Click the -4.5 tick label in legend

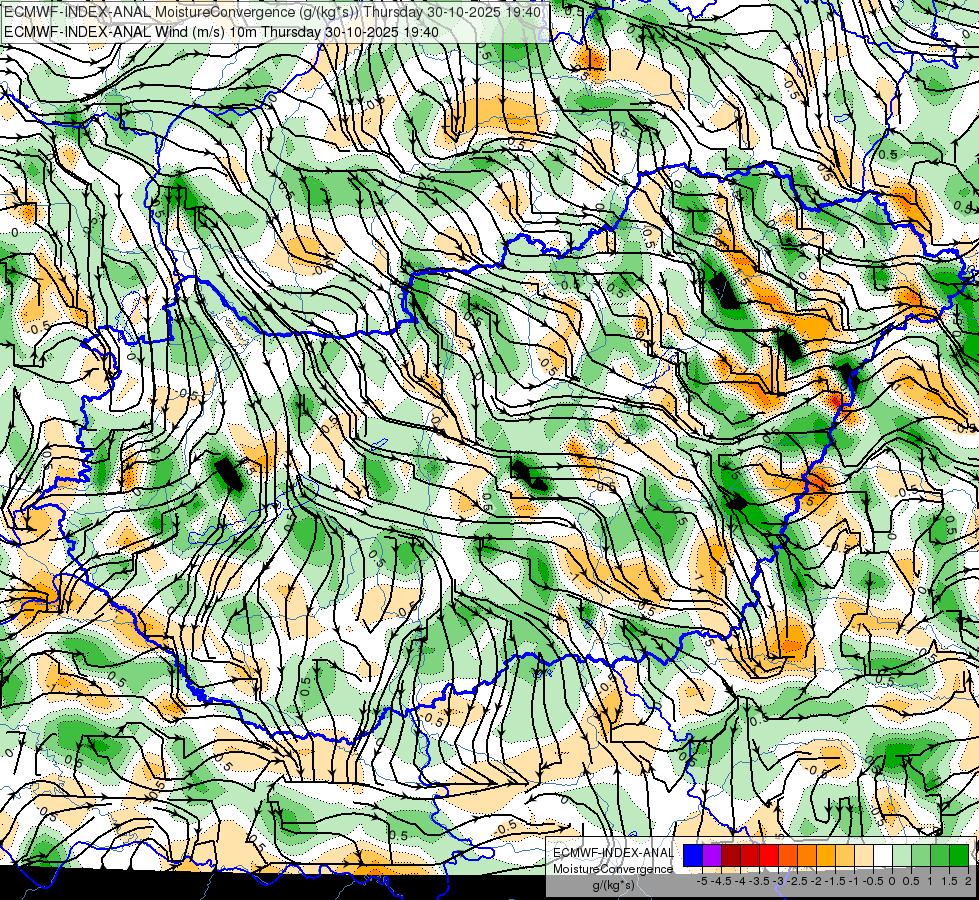point(721,881)
